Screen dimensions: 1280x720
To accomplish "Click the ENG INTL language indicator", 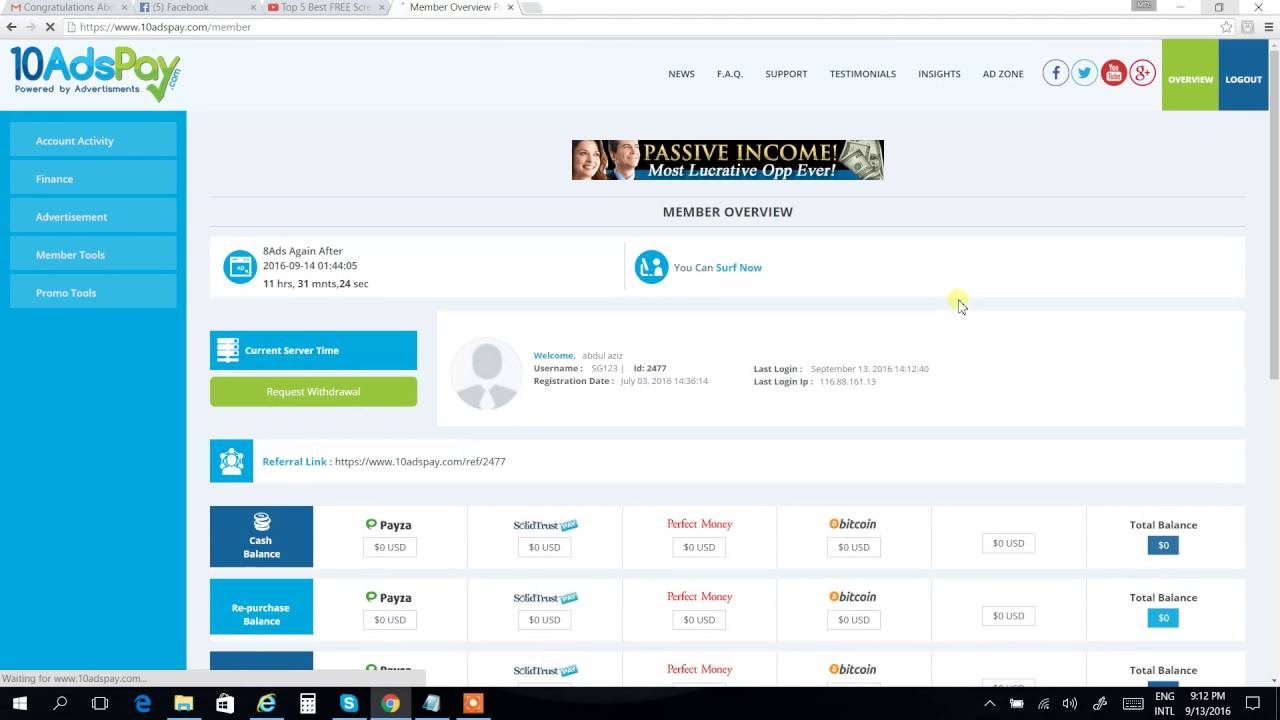I will coord(1164,703).
